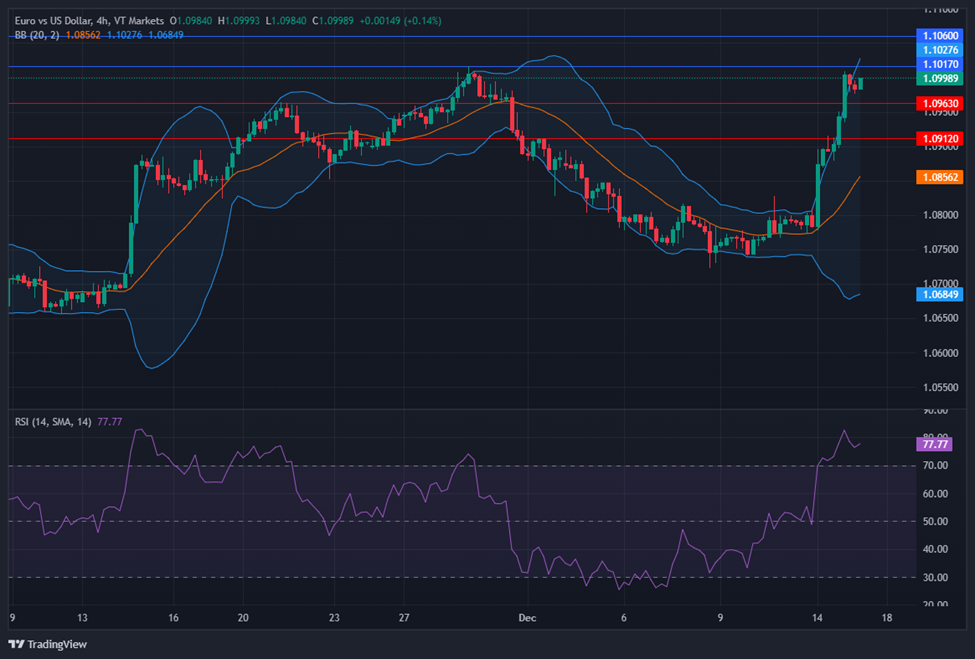Click the 27 date label on time axis

402,618
